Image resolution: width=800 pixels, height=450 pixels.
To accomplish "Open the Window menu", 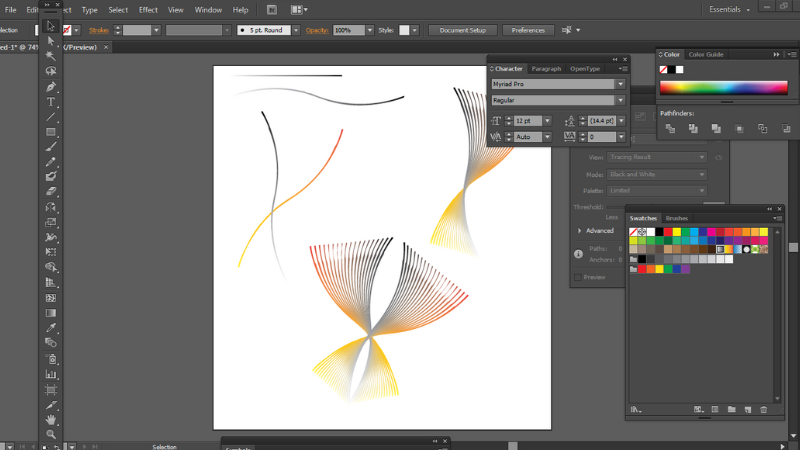I will (208, 10).
